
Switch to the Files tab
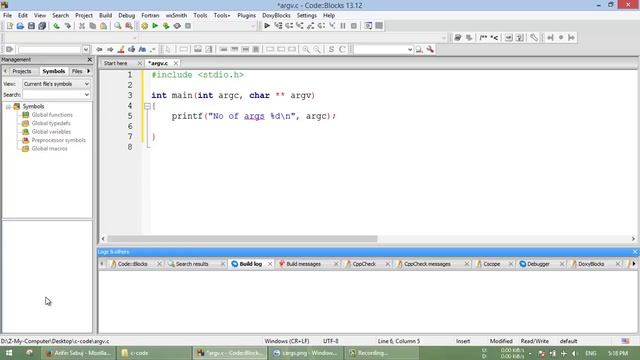pyautogui.click(x=77, y=71)
